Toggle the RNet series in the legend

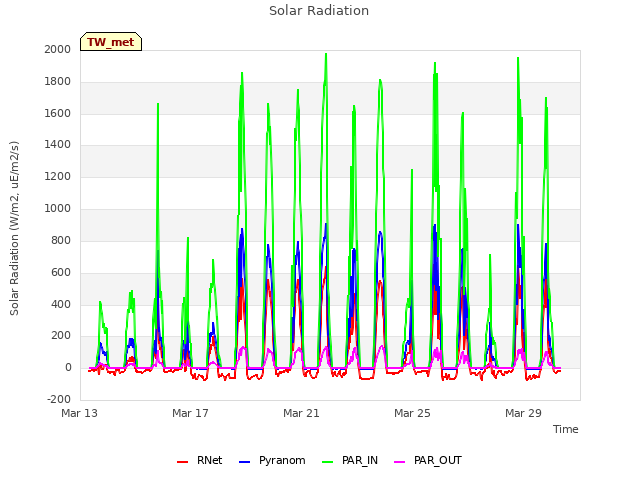tap(200, 460)
